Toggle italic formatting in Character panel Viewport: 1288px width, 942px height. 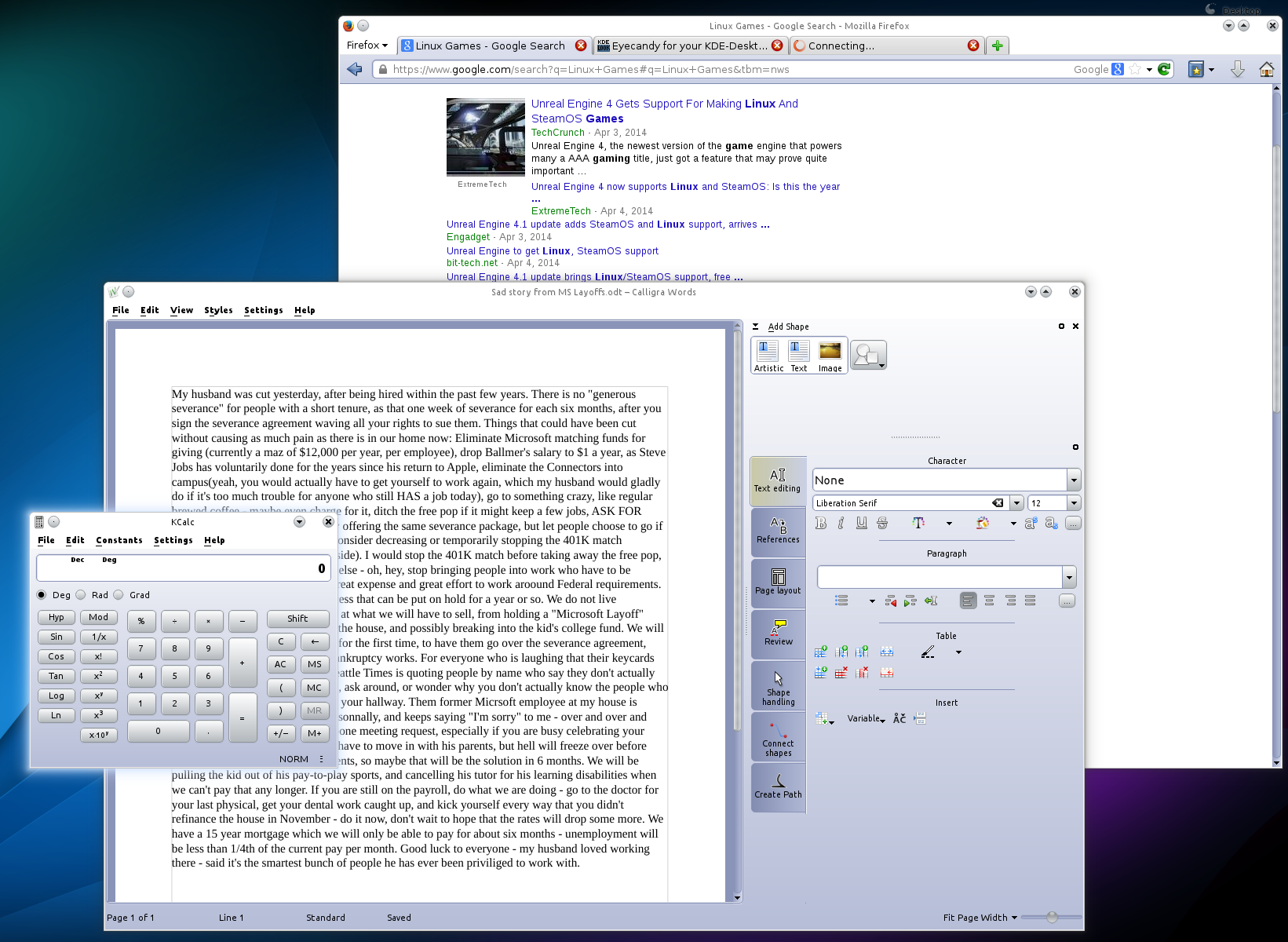click(x=841, y=523)
